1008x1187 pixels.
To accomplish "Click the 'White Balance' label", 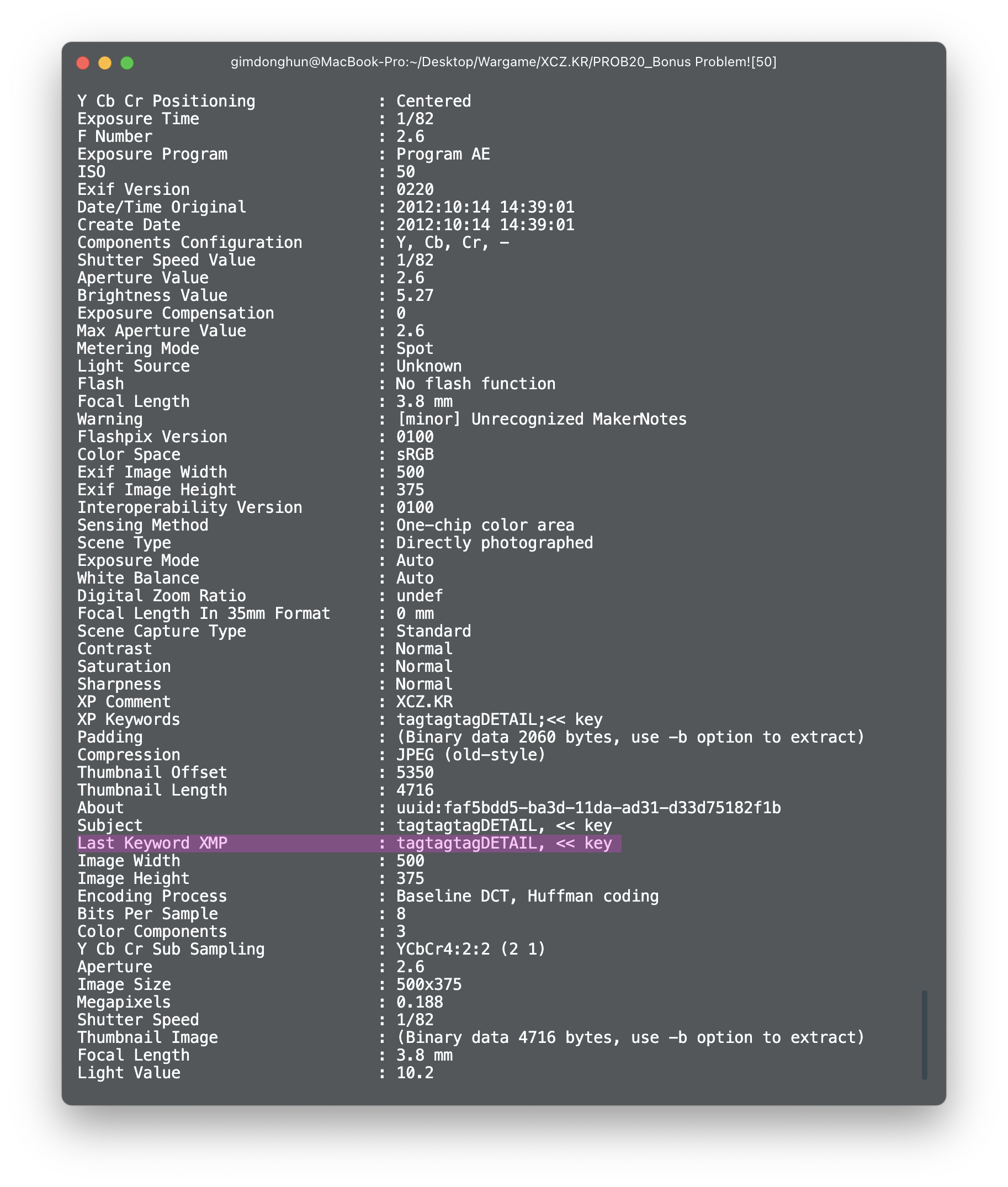I will point(139,579).
